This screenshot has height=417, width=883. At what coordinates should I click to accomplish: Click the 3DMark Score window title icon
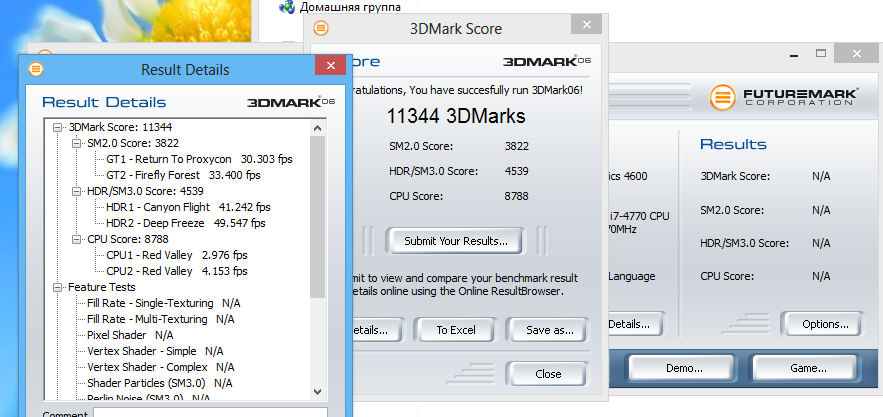tap(321, 28)
